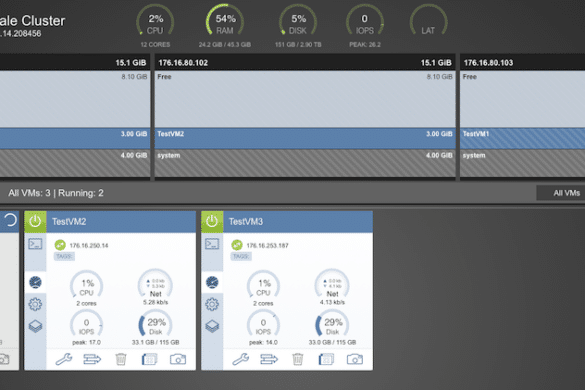Click TestVM2 power button
The width and height of the screenshot is (585, 390).
35,221
